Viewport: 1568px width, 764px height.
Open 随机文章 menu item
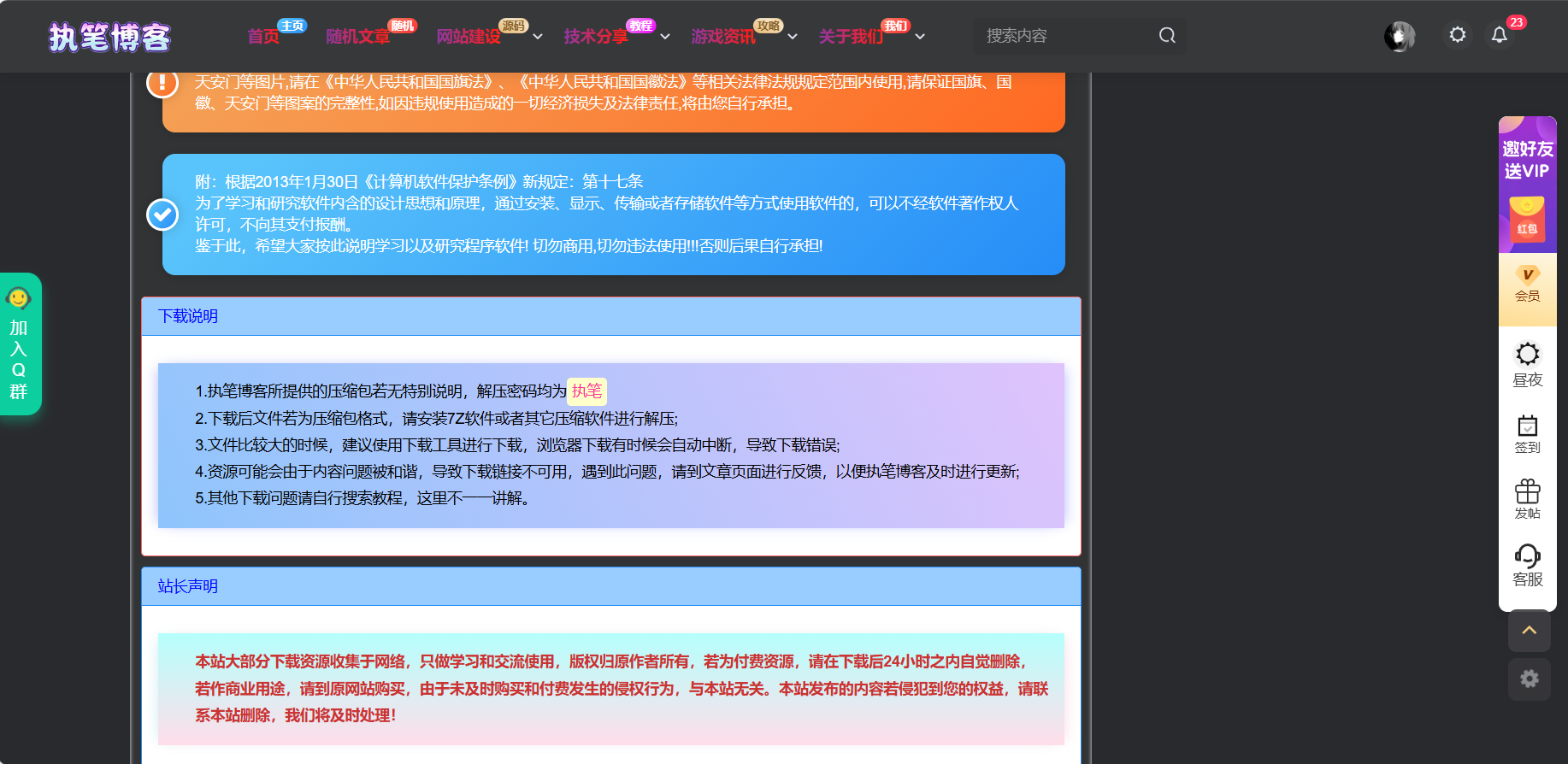[357, 37]
